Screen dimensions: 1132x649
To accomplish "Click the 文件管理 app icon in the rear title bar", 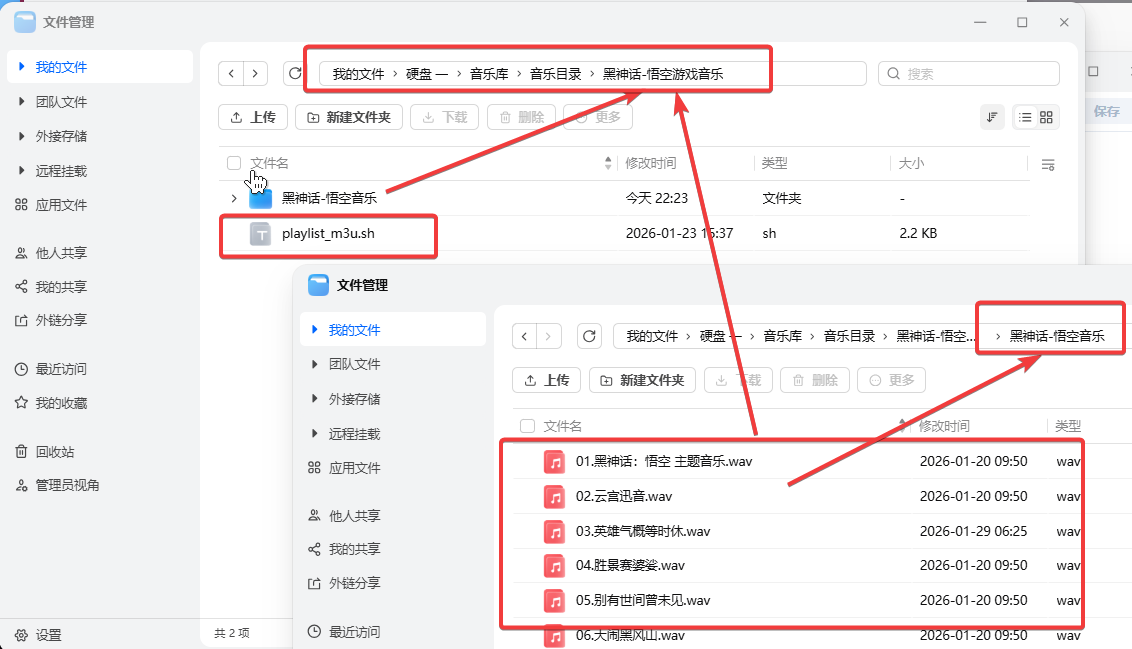I will click(25, 22).
